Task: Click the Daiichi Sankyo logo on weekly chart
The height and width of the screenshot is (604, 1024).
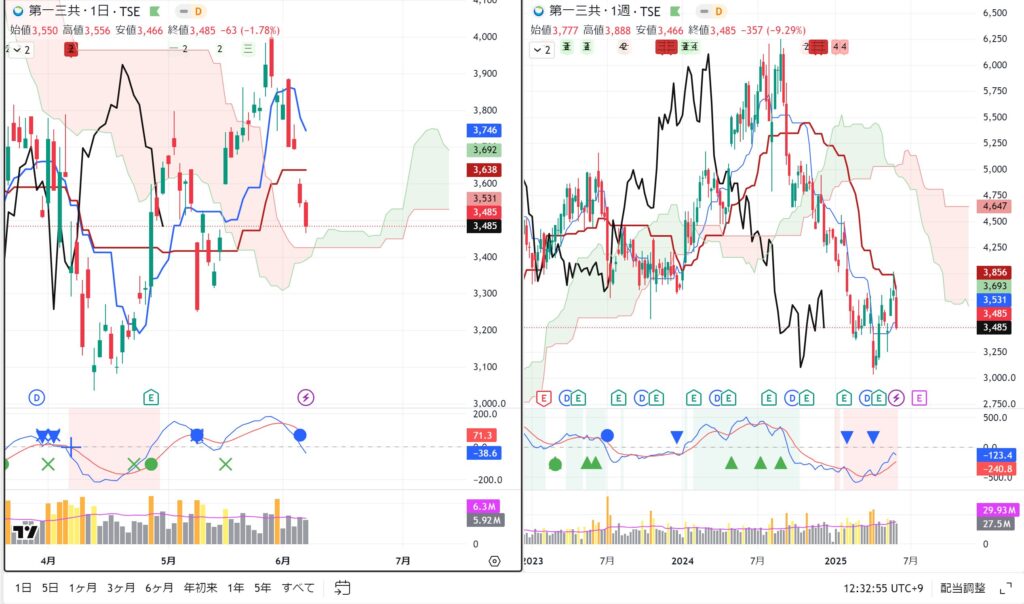Action: [538, 11]
